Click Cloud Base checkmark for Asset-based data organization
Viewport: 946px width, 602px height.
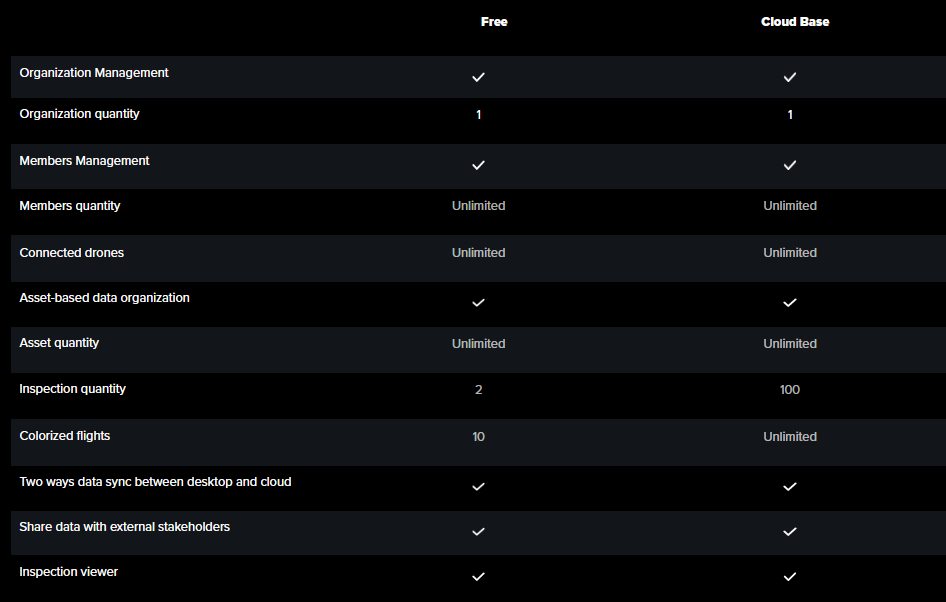coord(790,302)
